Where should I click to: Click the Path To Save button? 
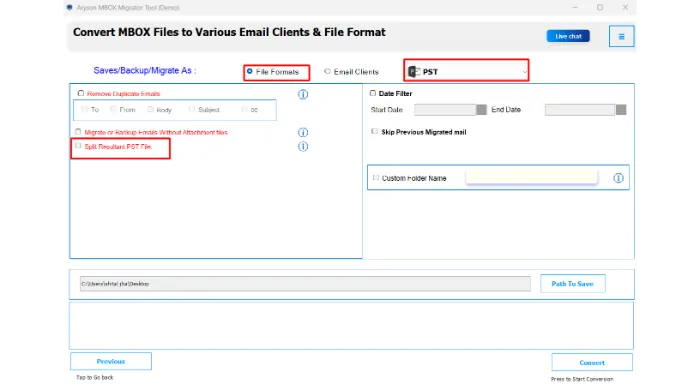click(x=572, y=284)
